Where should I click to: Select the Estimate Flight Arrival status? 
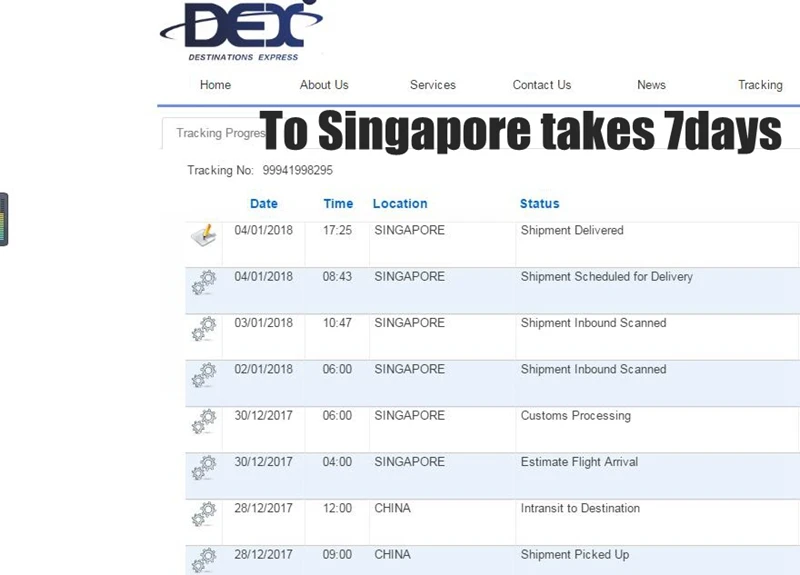(x=579, y=462)
